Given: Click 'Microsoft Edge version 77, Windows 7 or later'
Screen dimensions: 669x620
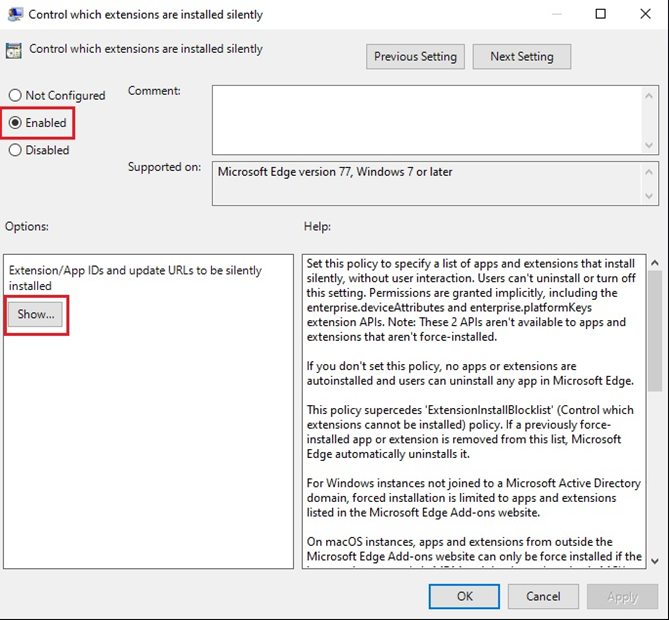Looking at the screenshot, I should [x=335, y=172].
